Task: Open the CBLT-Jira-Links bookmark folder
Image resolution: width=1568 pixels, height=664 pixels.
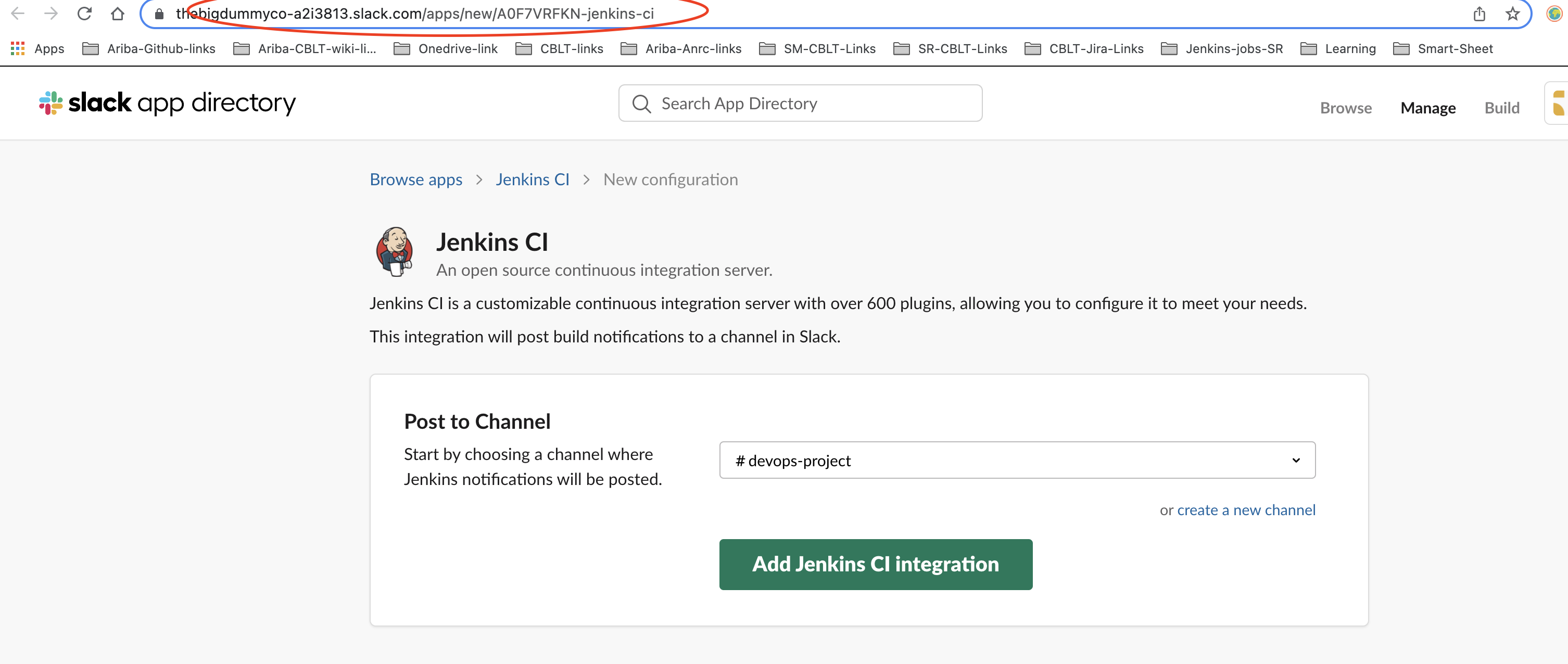Action: coord(1083,49)
